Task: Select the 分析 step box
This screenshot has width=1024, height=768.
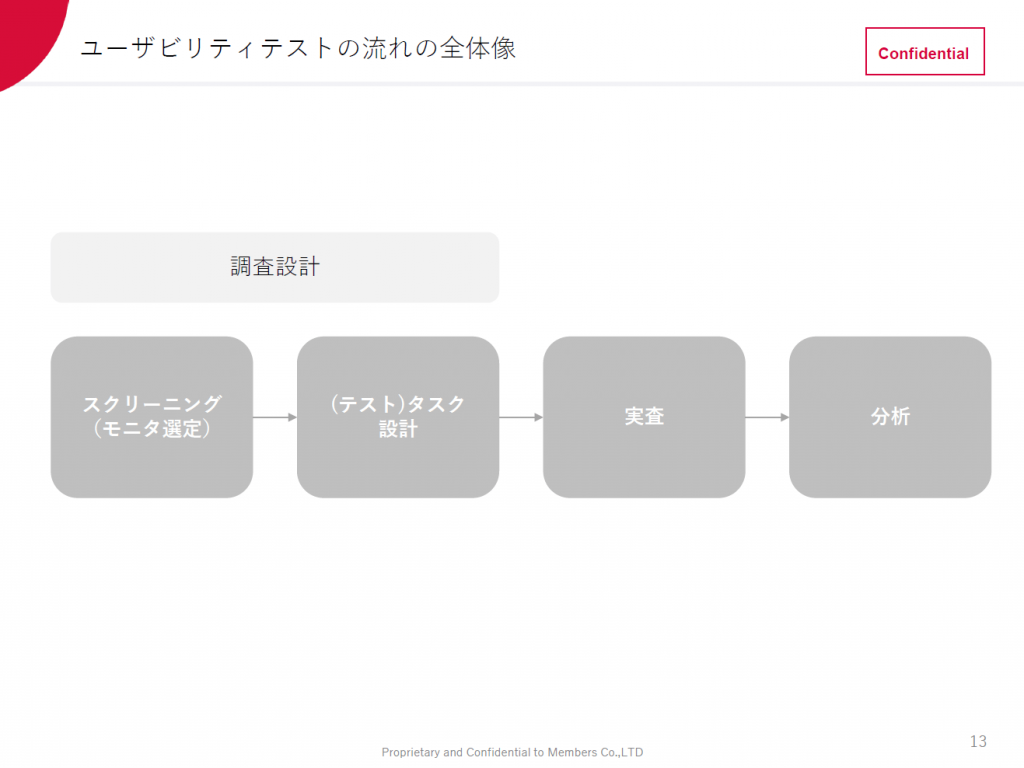Action: (890, 417)
